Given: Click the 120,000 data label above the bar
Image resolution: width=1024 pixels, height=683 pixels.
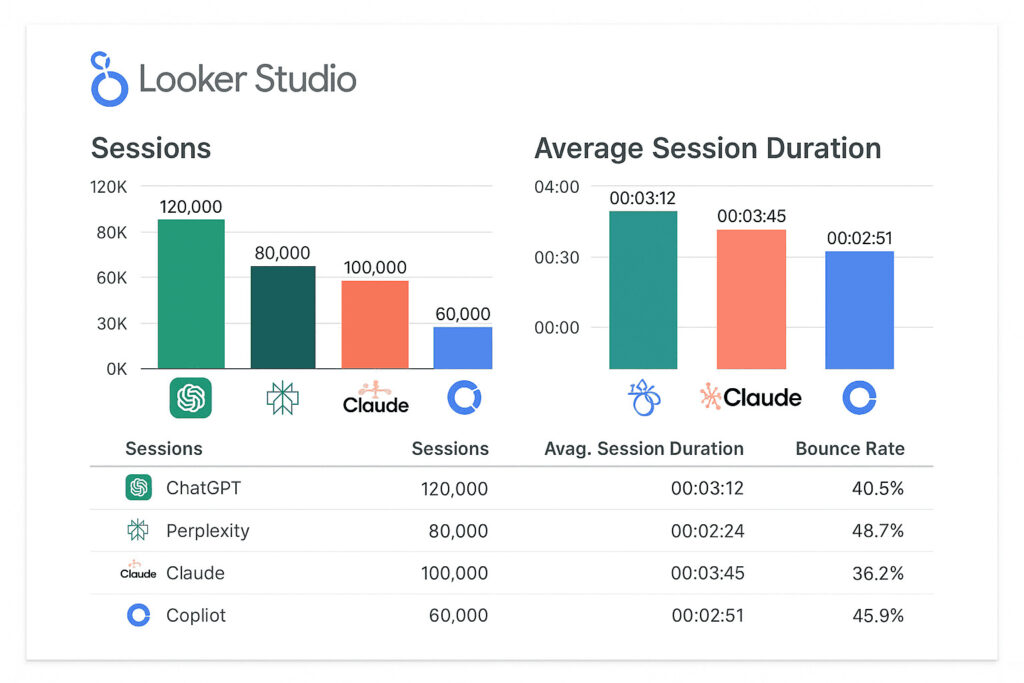Looking at the screenshot, I should (191, 207).
